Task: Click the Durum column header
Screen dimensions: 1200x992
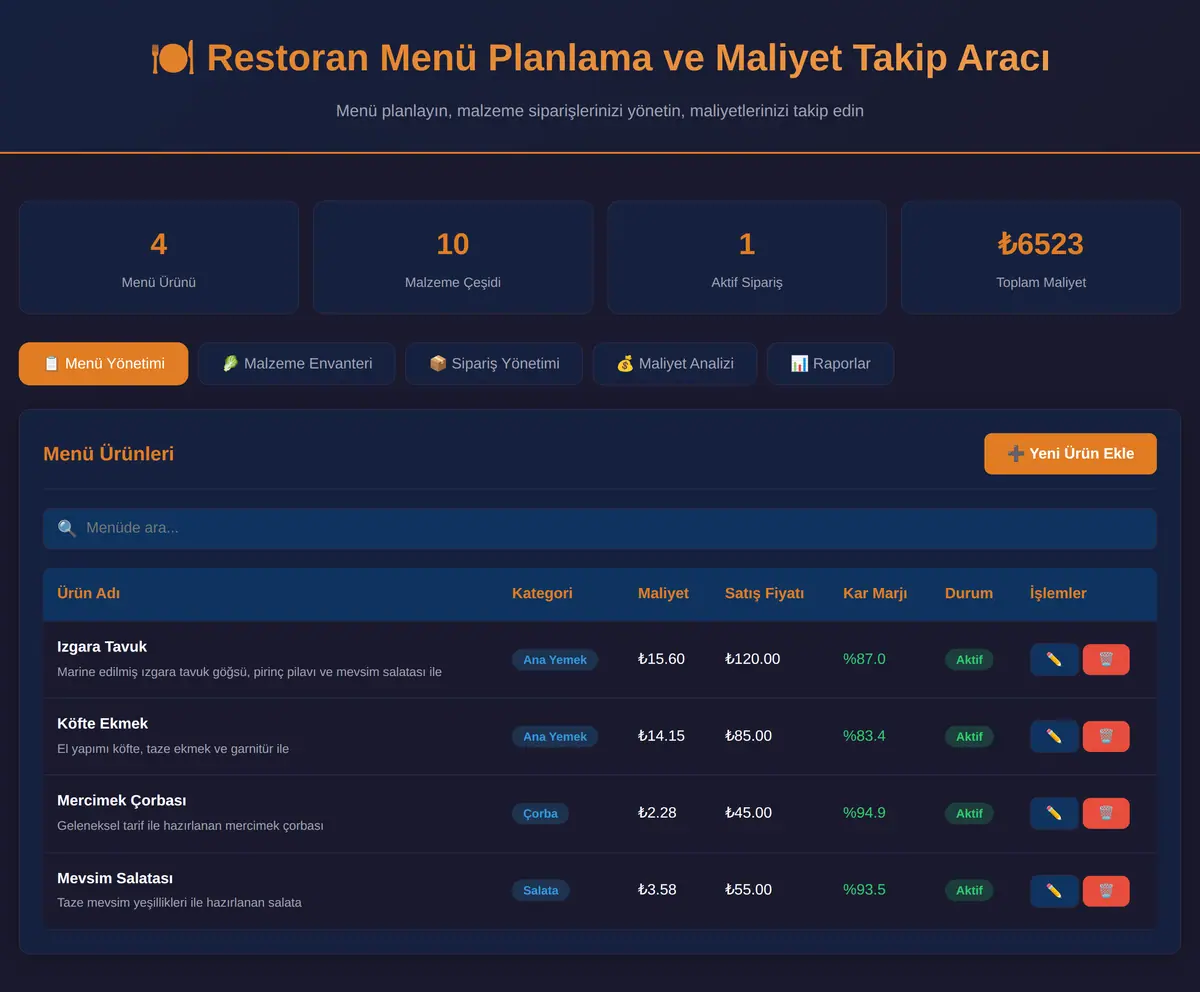Action: click(969, 593)
